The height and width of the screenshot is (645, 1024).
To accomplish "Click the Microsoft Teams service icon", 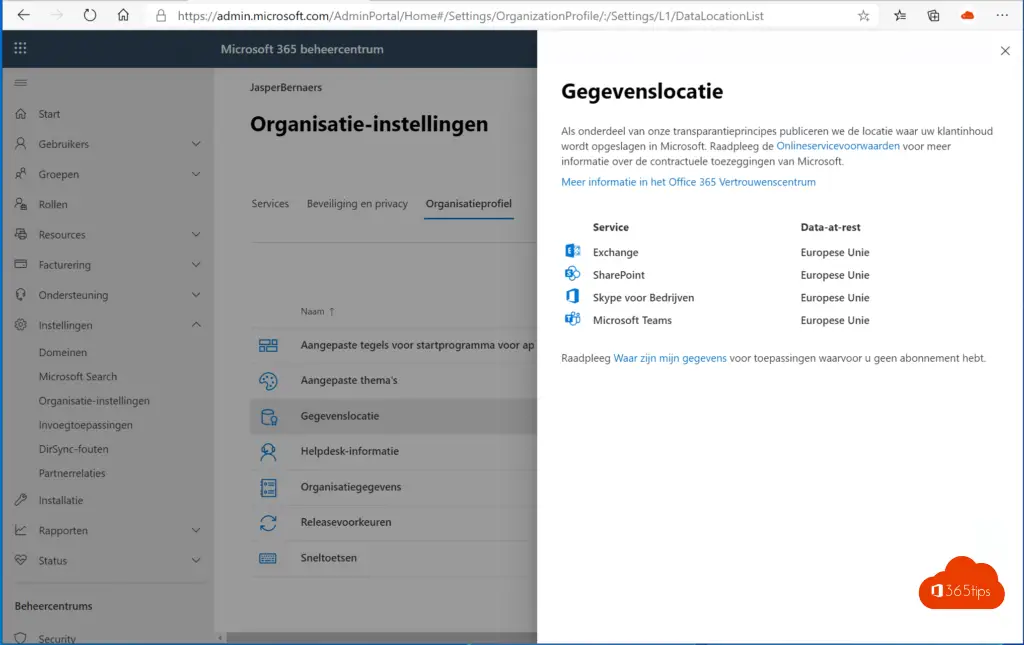I will point(573,320).
